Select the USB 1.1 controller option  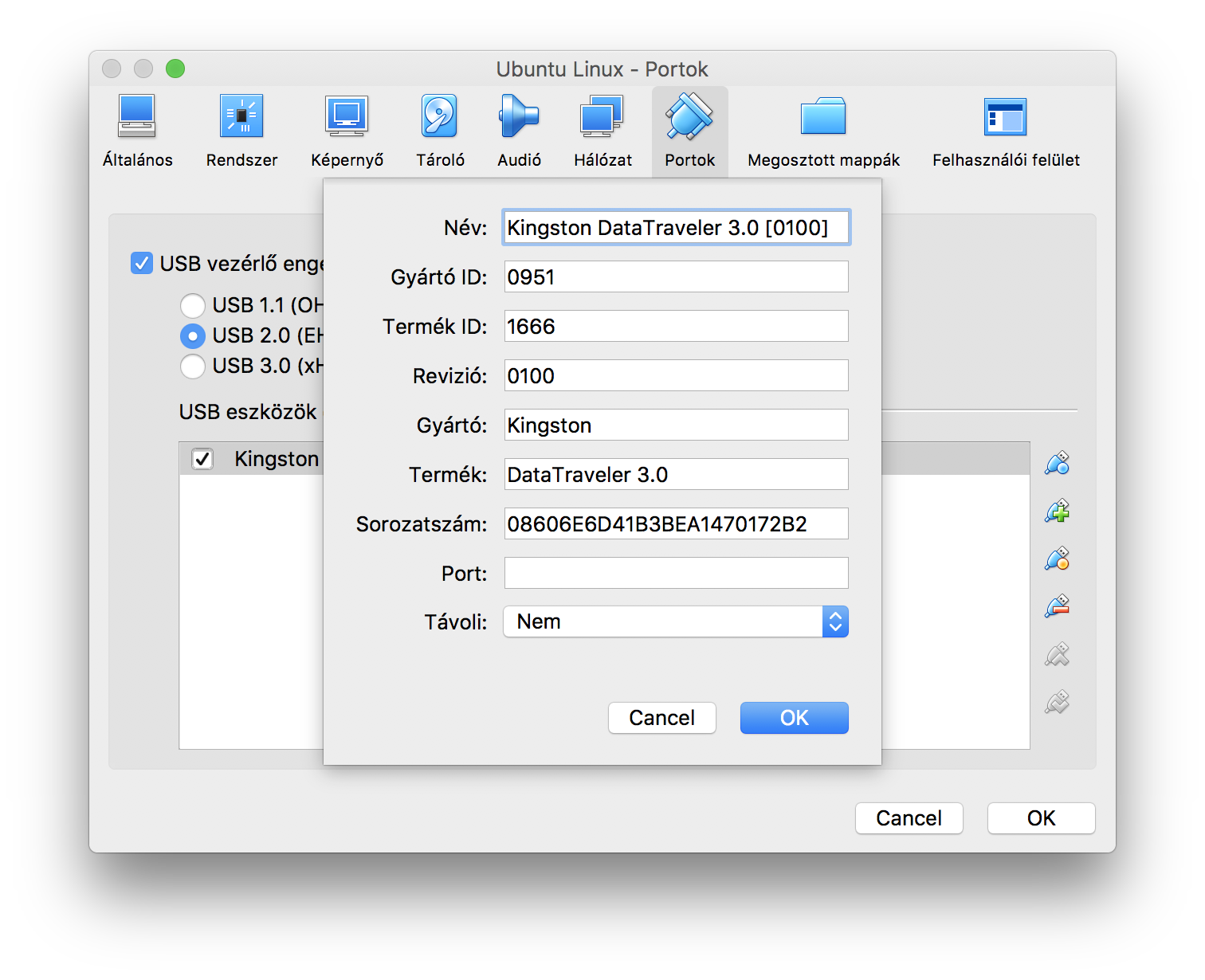192,305
